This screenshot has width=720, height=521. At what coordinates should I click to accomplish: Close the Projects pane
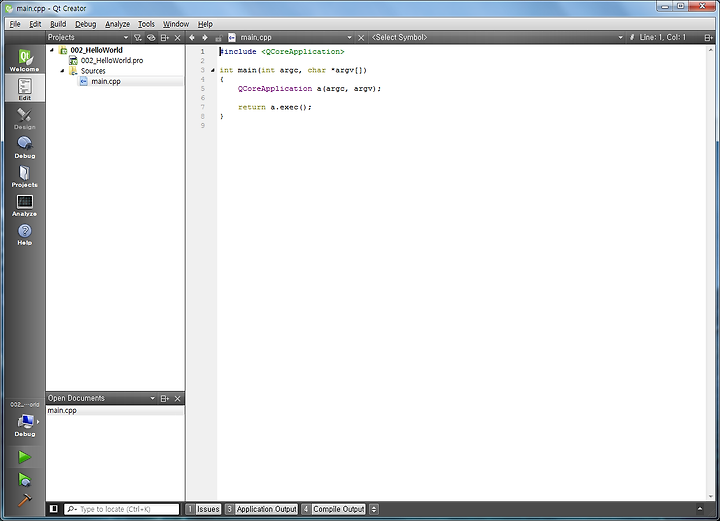coord(178,38)
